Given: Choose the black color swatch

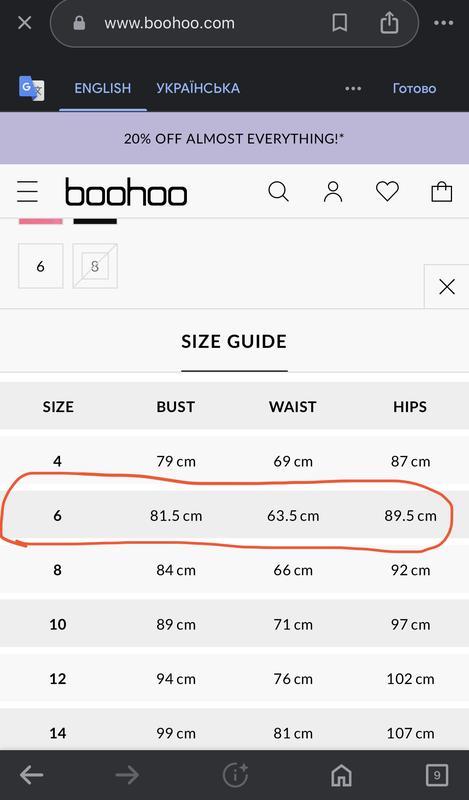Looking at the screenshot, I should coord(95,221).
